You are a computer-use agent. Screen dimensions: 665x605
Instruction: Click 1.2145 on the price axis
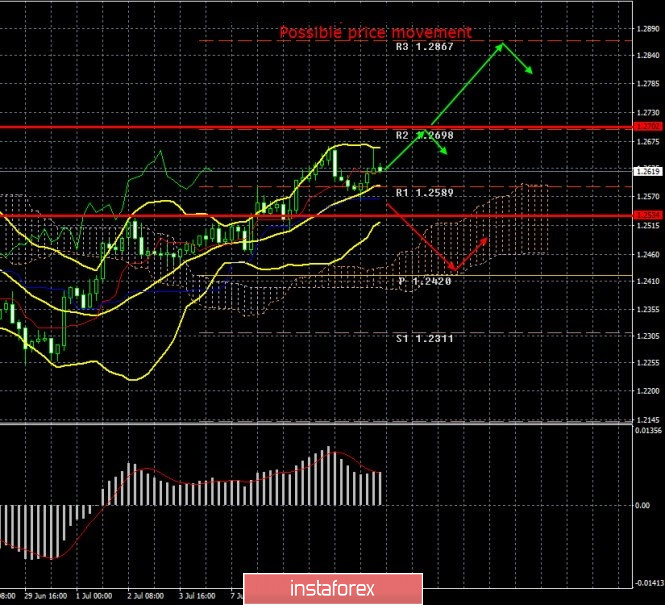pos(648,420)
